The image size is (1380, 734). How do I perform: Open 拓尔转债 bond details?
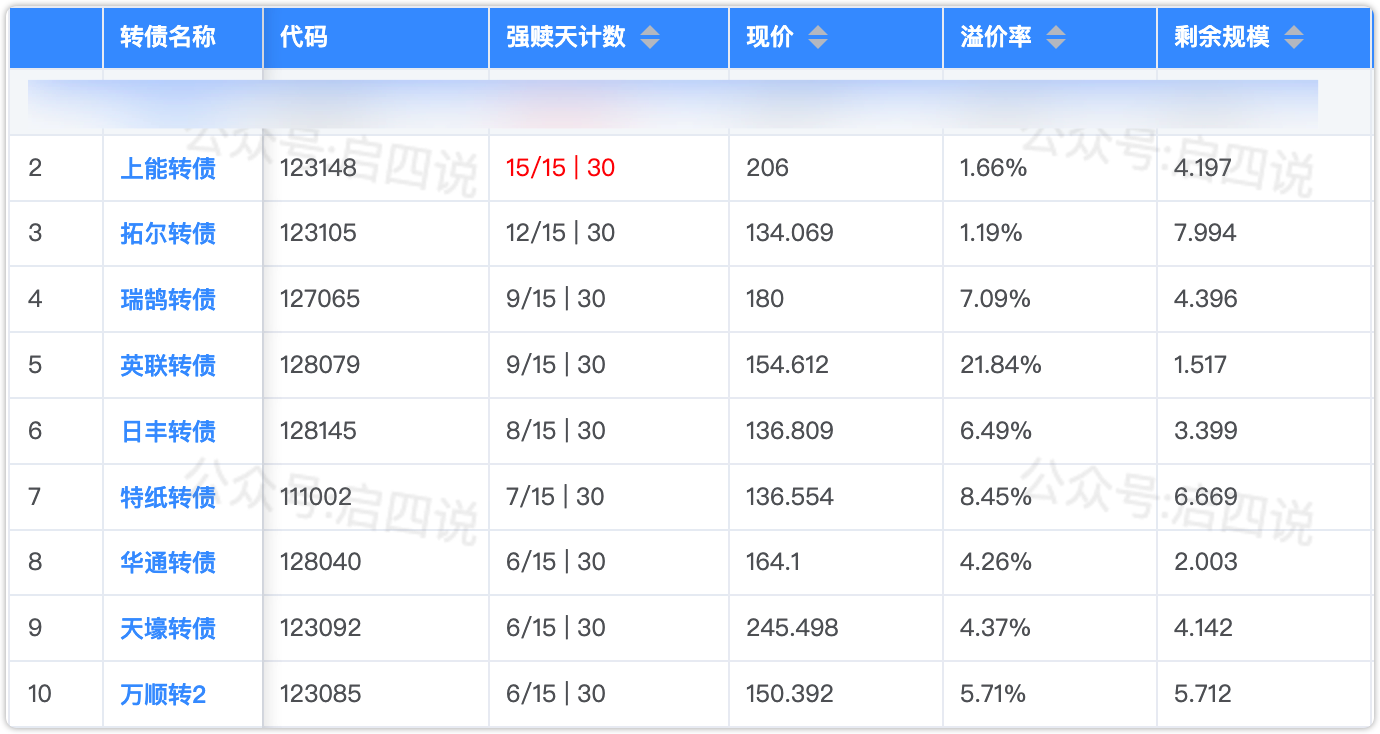coord(168,234)
